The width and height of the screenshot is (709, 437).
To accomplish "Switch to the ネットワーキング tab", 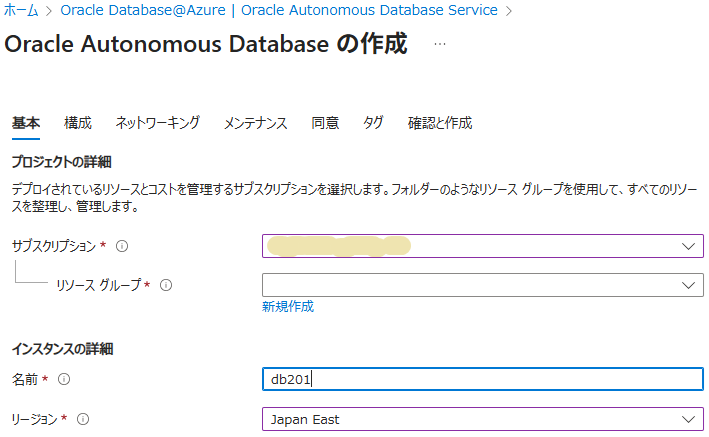I will tap(157, 123).
